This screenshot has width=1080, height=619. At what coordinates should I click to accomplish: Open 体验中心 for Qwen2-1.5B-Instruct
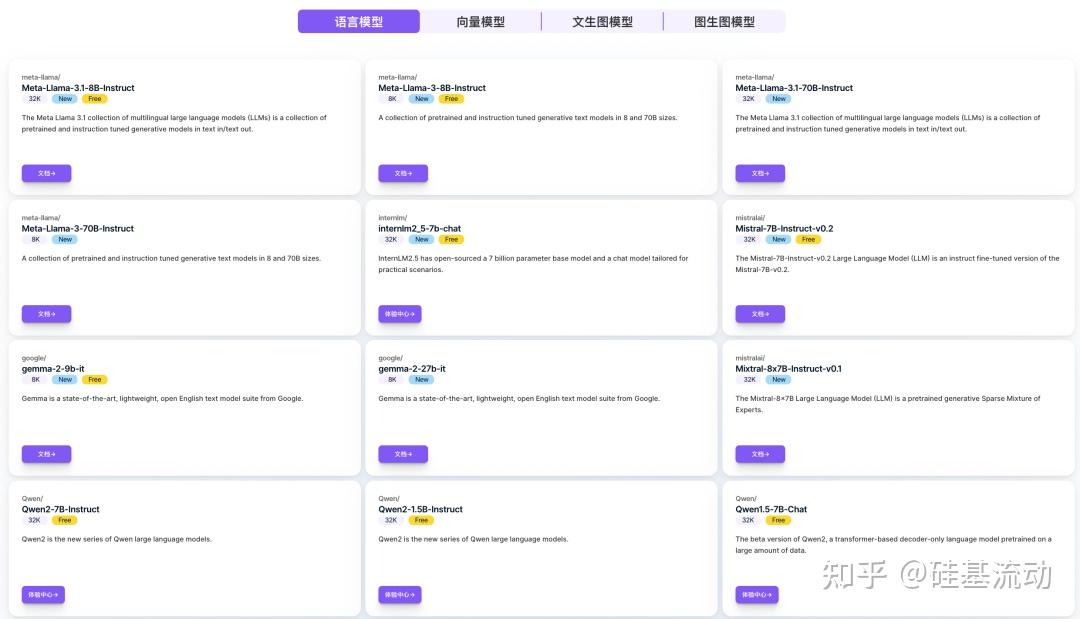click(399, 594)
